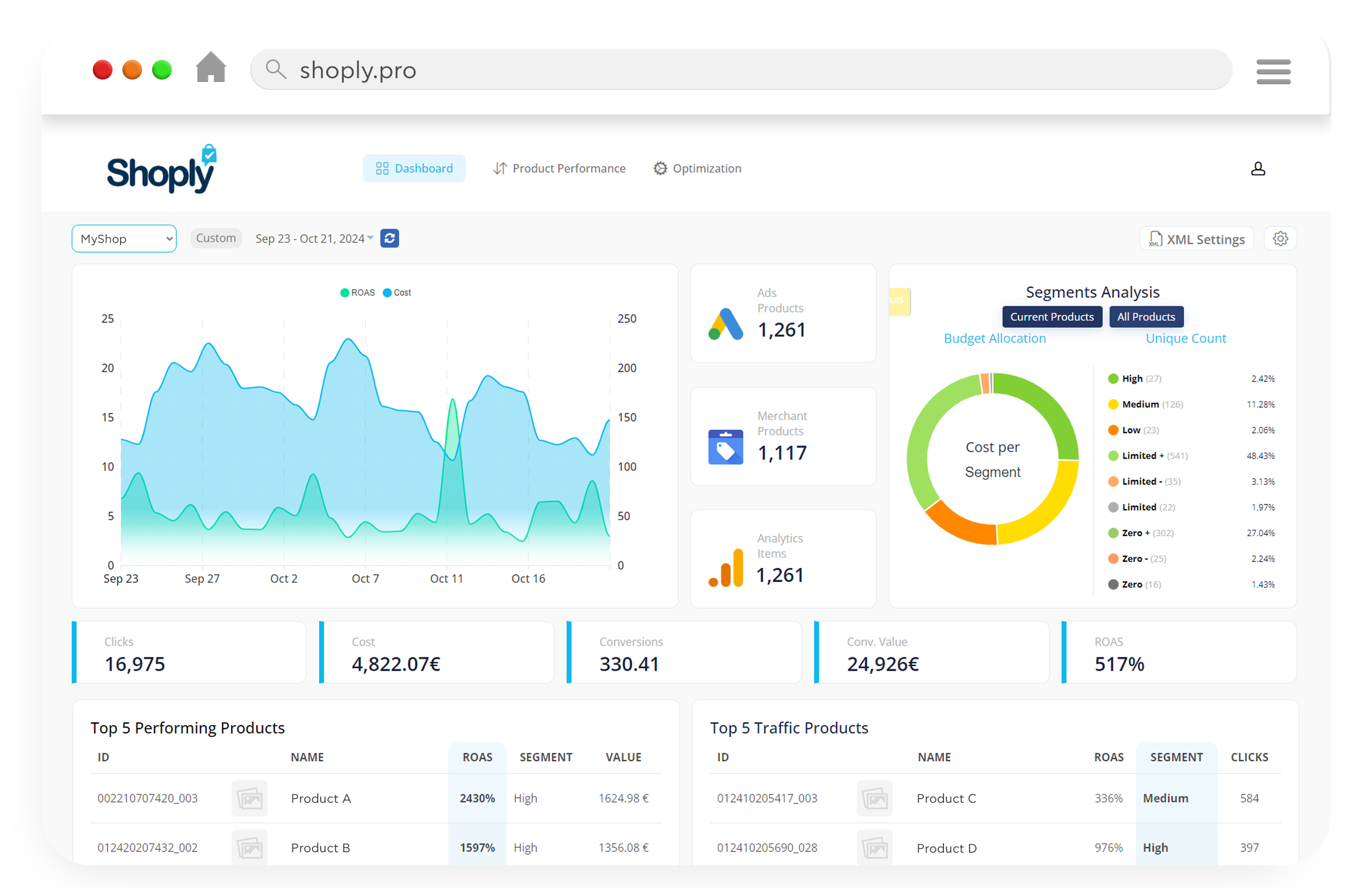1372x888 pixels.
Task: Click the browser home icon
Action: (211, 68)
